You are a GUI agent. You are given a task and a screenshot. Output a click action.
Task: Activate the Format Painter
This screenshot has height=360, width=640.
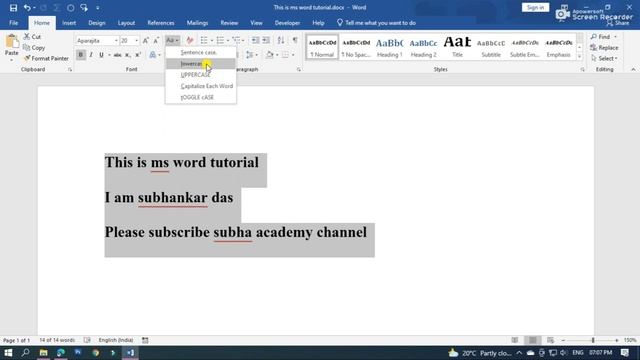click(x=46, y=58)
